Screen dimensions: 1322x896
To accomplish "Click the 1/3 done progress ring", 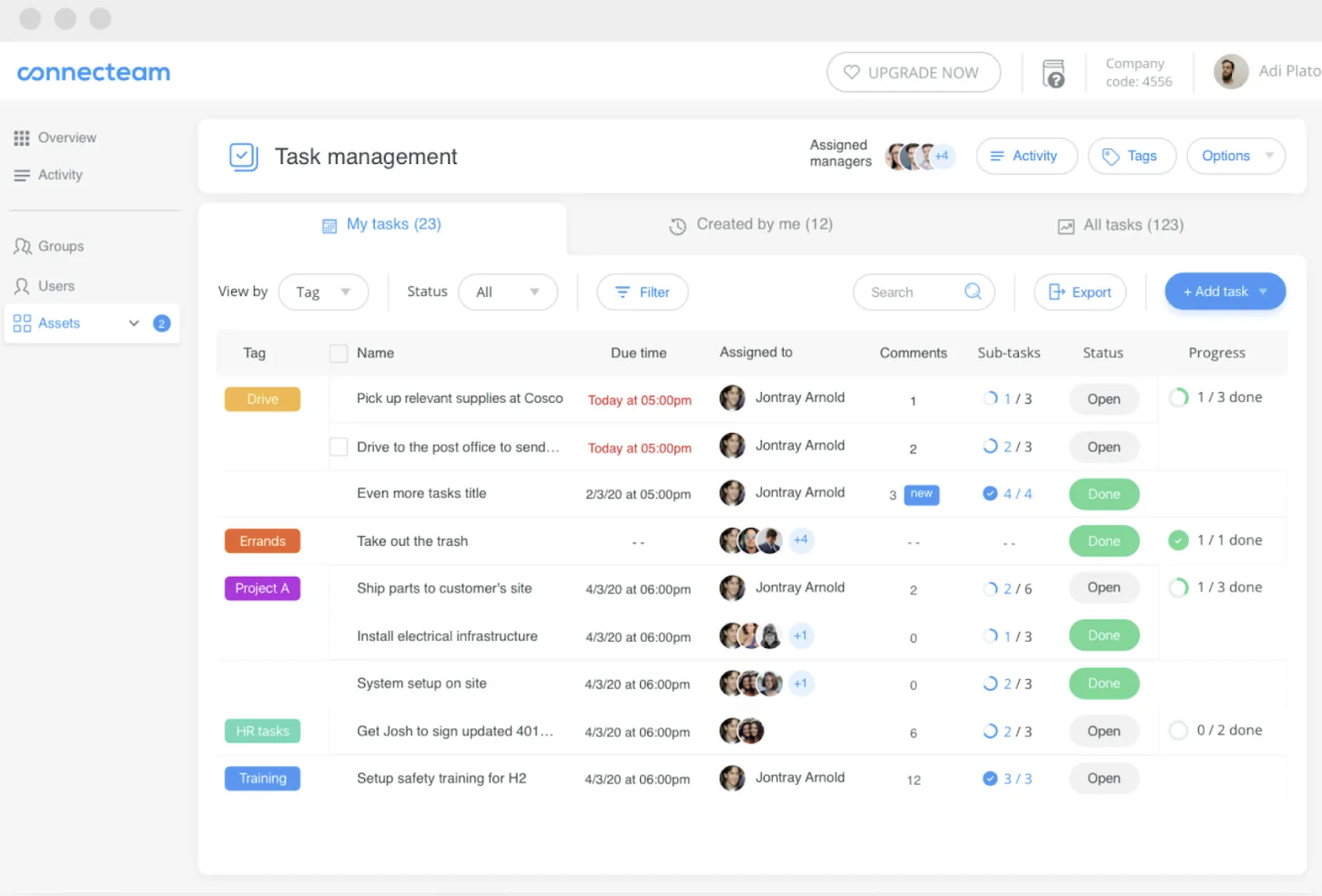I will (1178, 397).
